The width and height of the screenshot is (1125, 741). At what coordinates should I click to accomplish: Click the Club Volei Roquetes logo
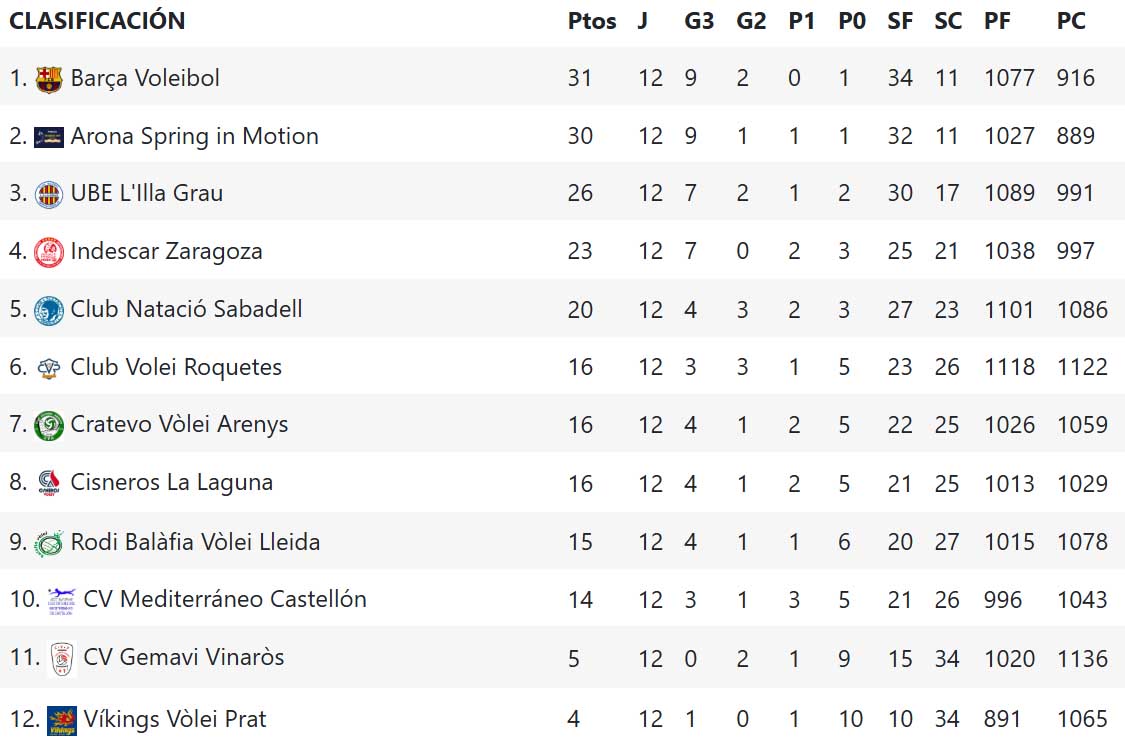pyautogui.click(x=48, y=368)
